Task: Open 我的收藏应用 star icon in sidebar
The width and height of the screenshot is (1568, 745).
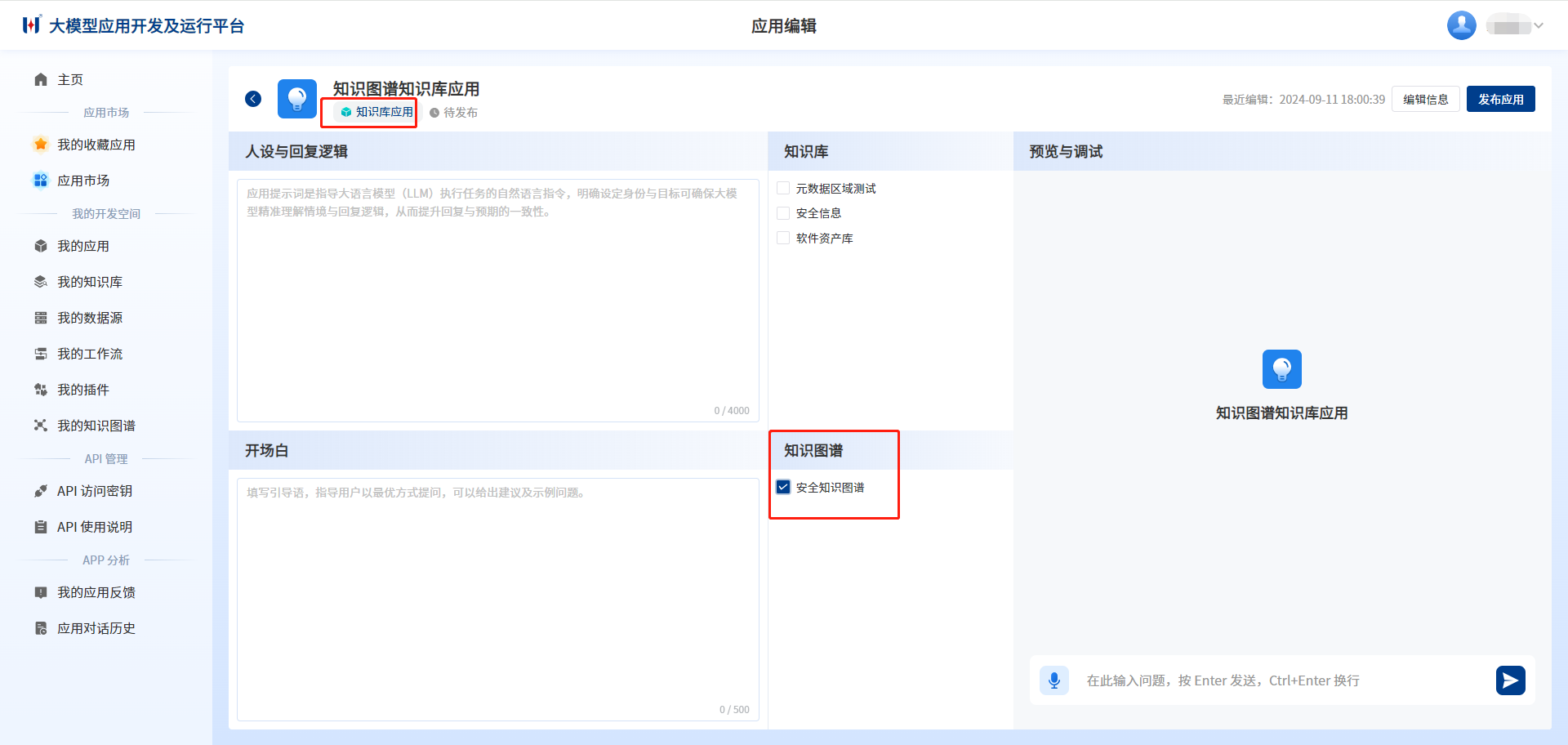Action: click(41, 145)
